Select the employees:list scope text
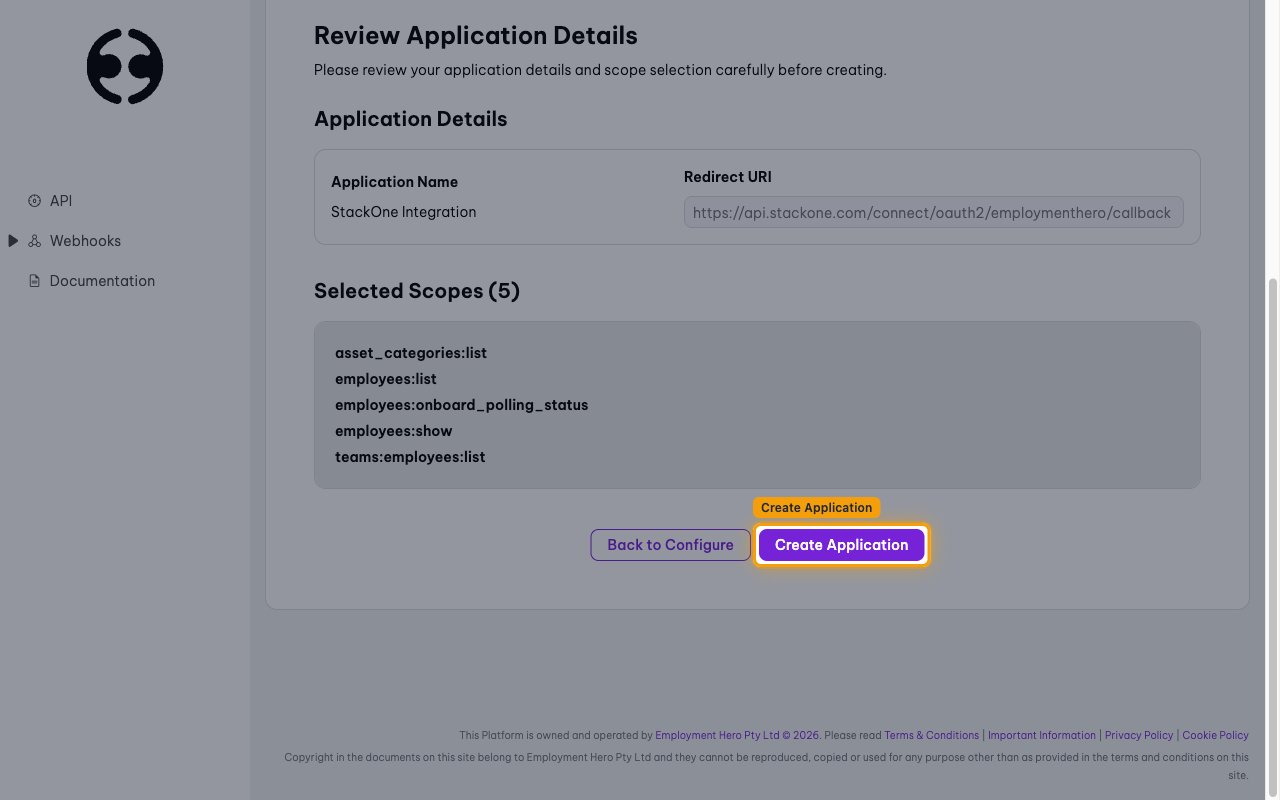Screen dimensions: 1280x800 386,379
